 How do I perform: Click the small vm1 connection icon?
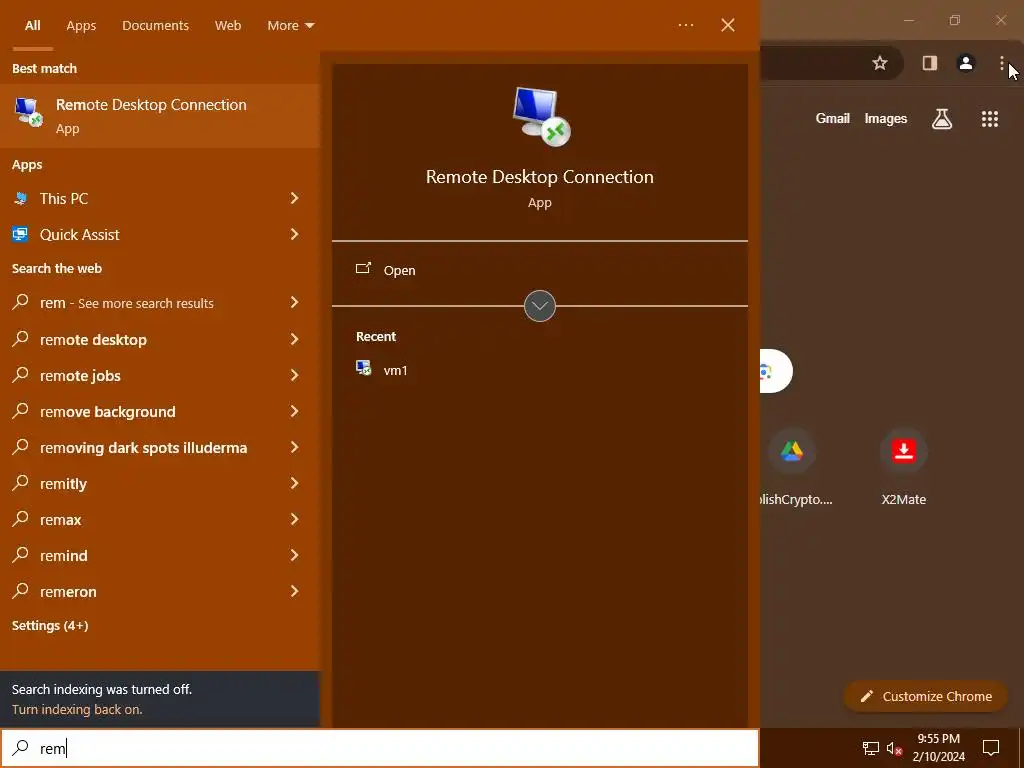pyautogui.click(x=364, y=368)
